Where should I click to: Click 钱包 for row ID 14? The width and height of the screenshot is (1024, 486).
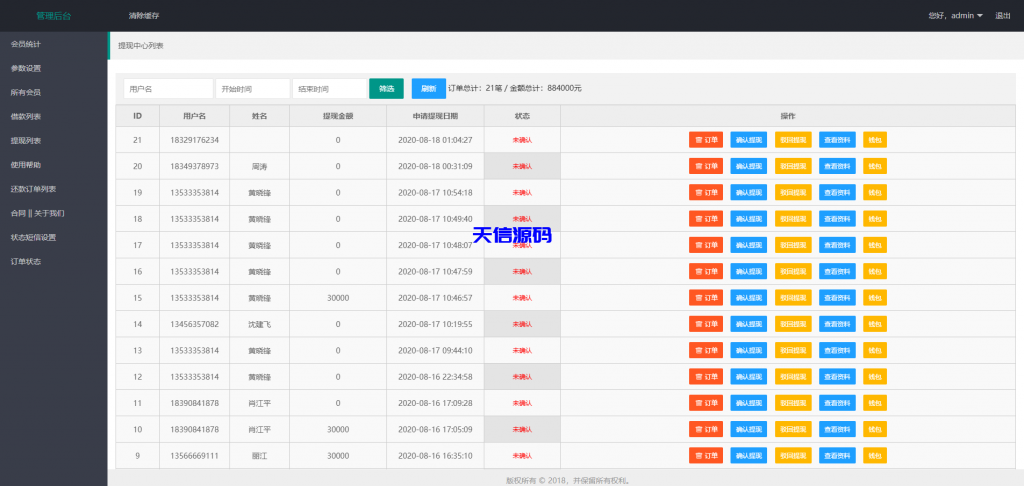875,324
